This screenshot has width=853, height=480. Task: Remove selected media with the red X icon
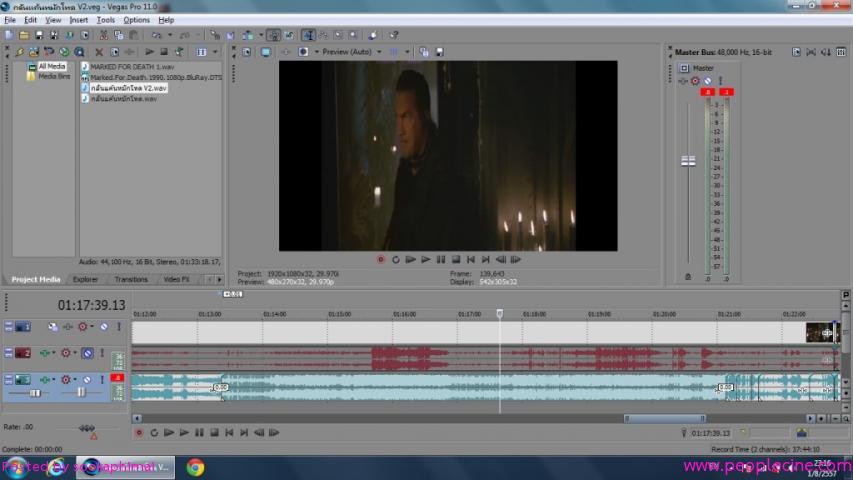tap(99, 52)
